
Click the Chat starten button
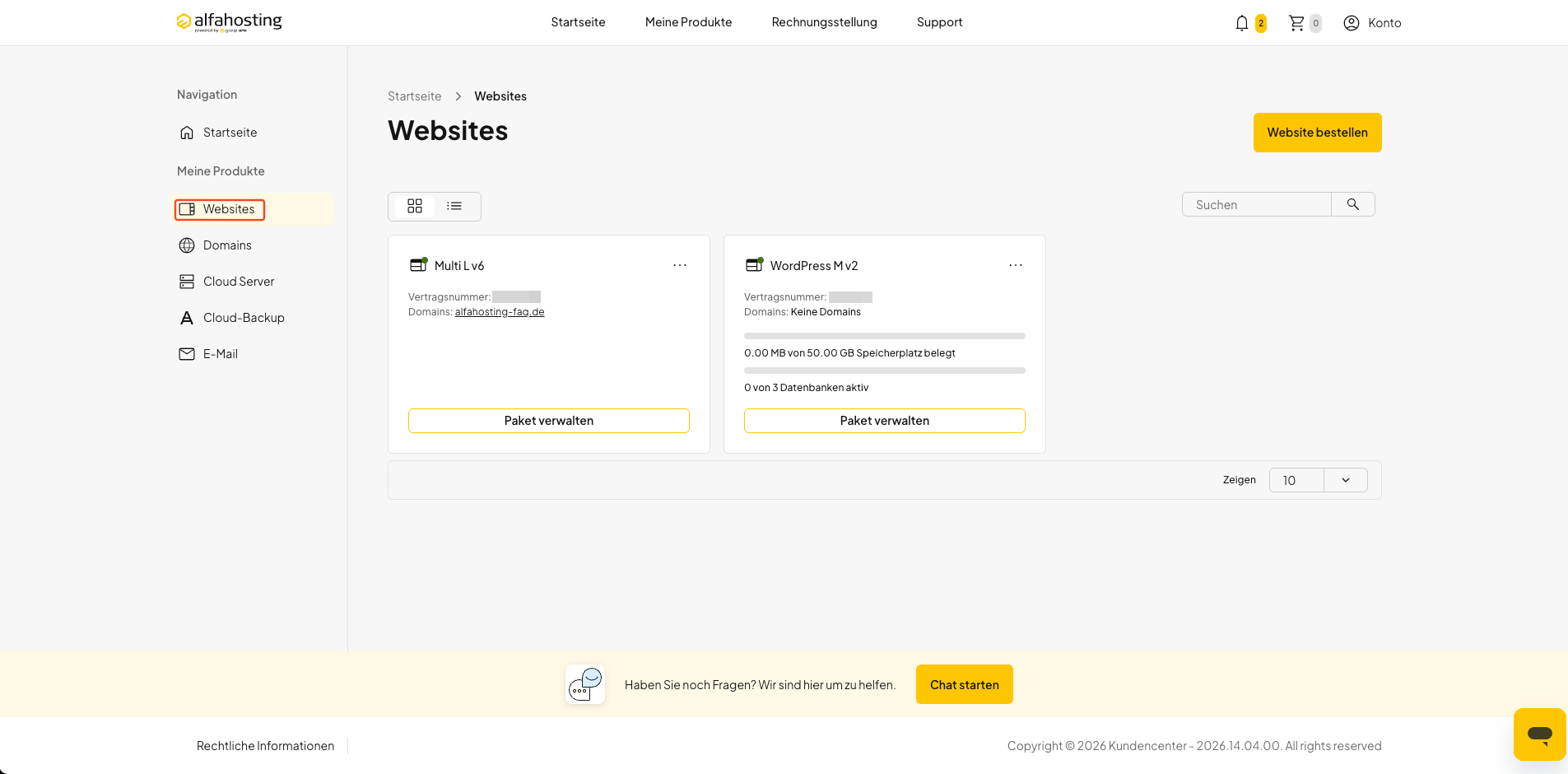tap(964, 684)
